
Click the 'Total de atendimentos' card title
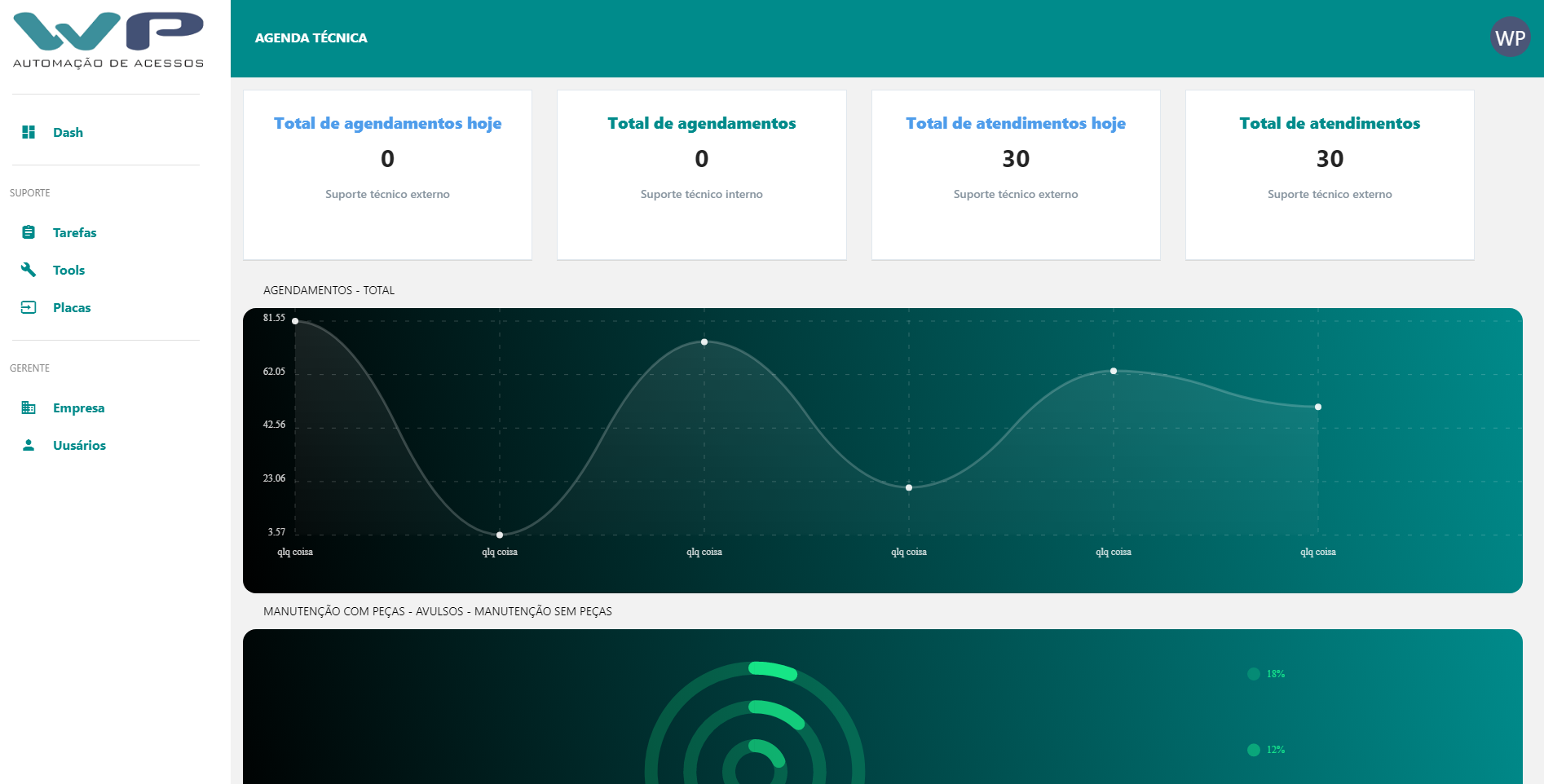tap(1330, 123)
